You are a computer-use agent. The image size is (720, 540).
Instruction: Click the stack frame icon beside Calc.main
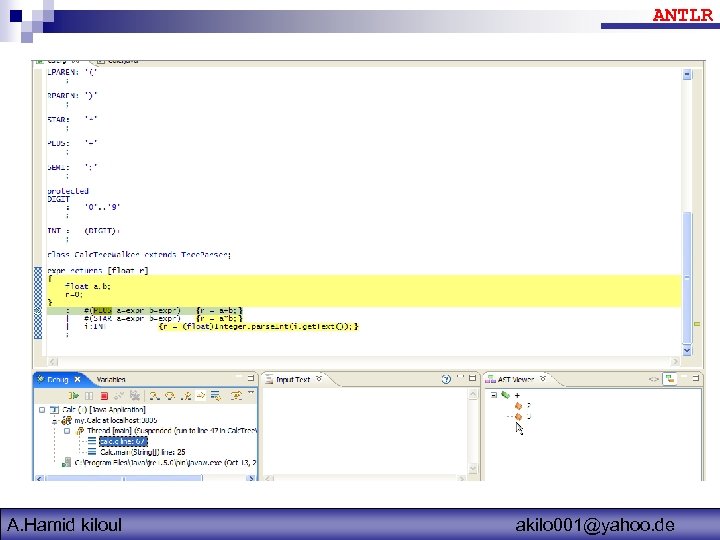click(92, 452)
